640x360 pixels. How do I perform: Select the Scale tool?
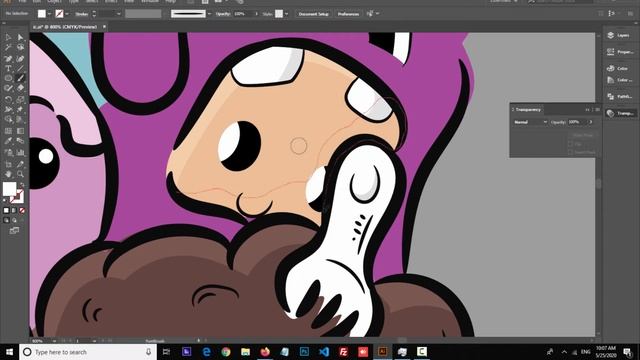(x=20, y=99)
